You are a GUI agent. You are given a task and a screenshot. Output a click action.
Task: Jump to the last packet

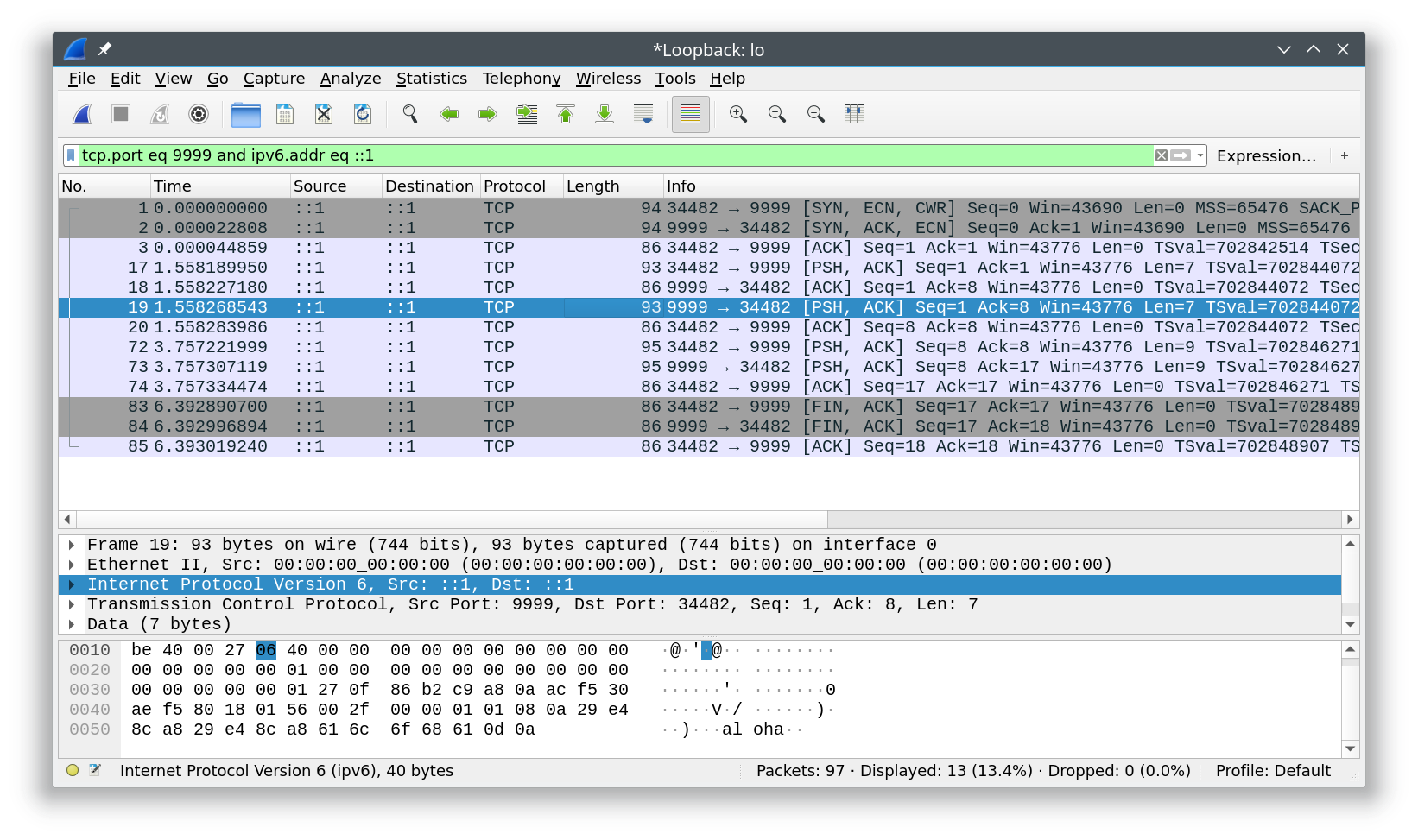tap(605, 114)
